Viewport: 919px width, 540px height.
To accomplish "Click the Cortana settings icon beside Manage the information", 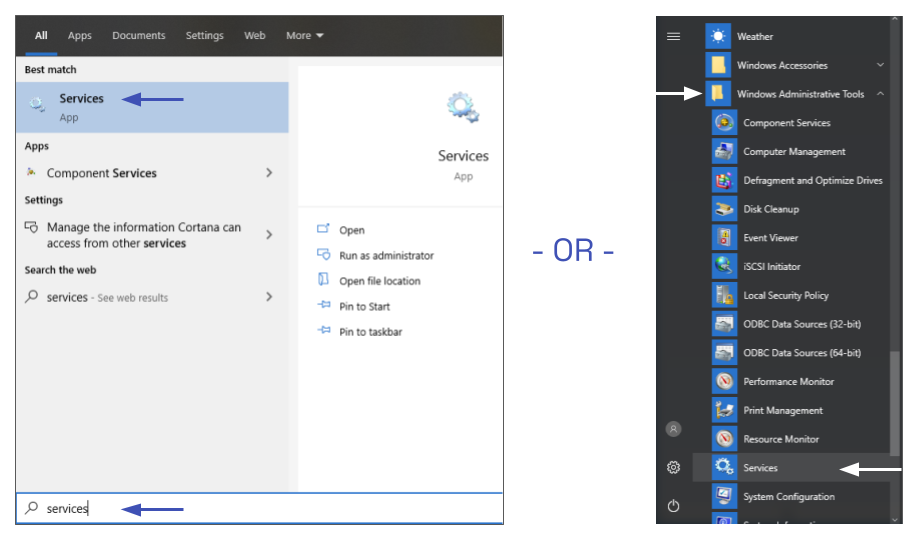I will click(31, 227).
